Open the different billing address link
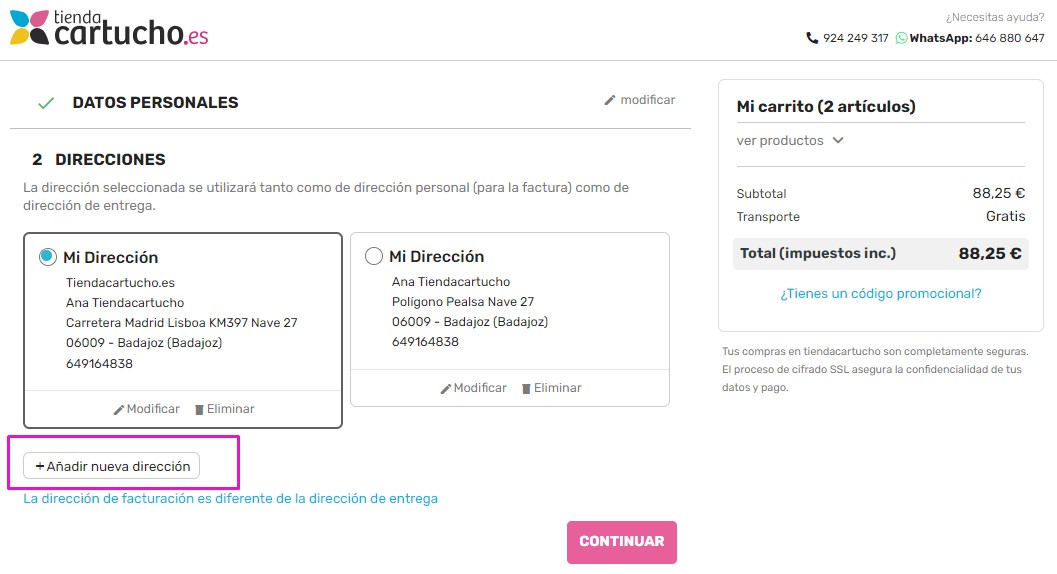1057x574 pixels. point(231,498)
